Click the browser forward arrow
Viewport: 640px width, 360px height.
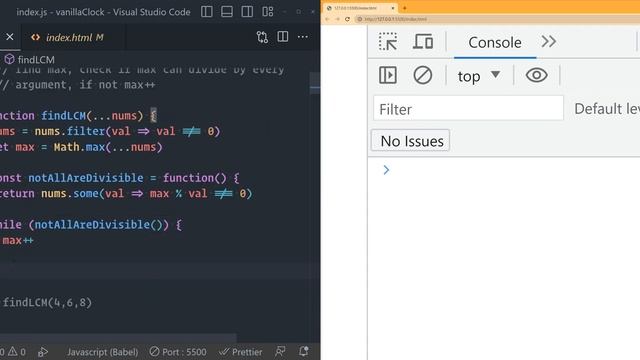[337, 19]
